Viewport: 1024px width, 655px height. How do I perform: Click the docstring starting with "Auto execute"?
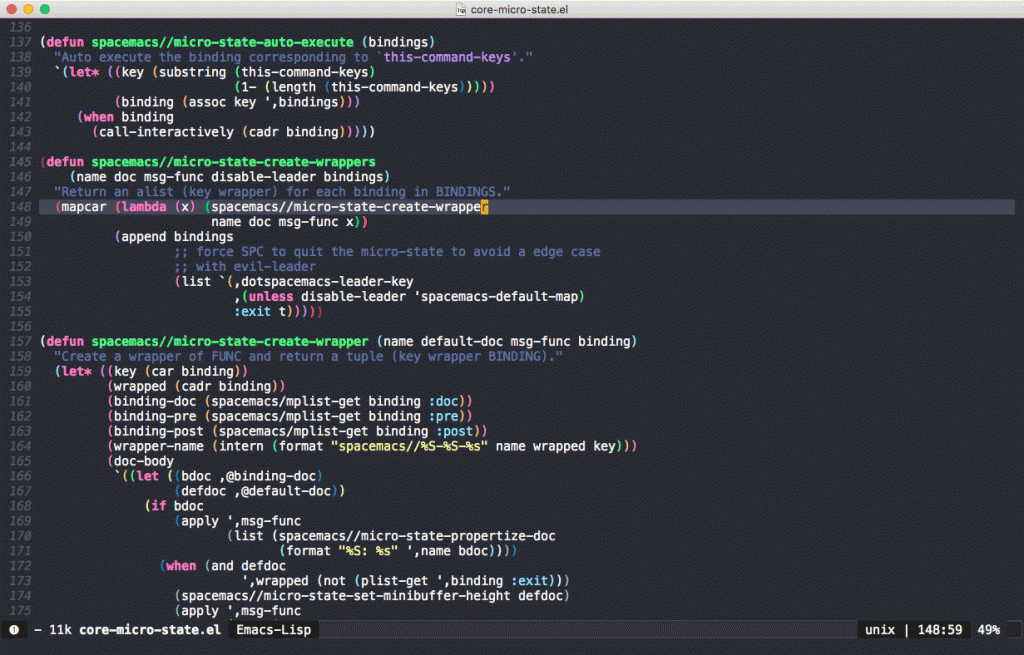(110, 57)
